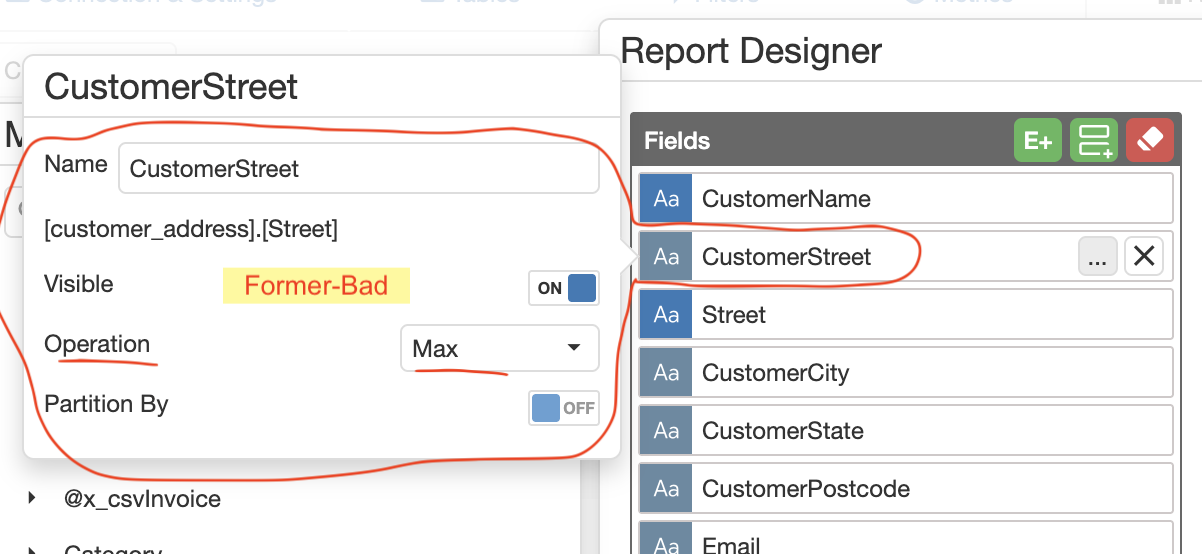Viewport: 1202px width, 554px height.
Task: Click the Aa type icon for CustomerState
Action: (666, 431)
